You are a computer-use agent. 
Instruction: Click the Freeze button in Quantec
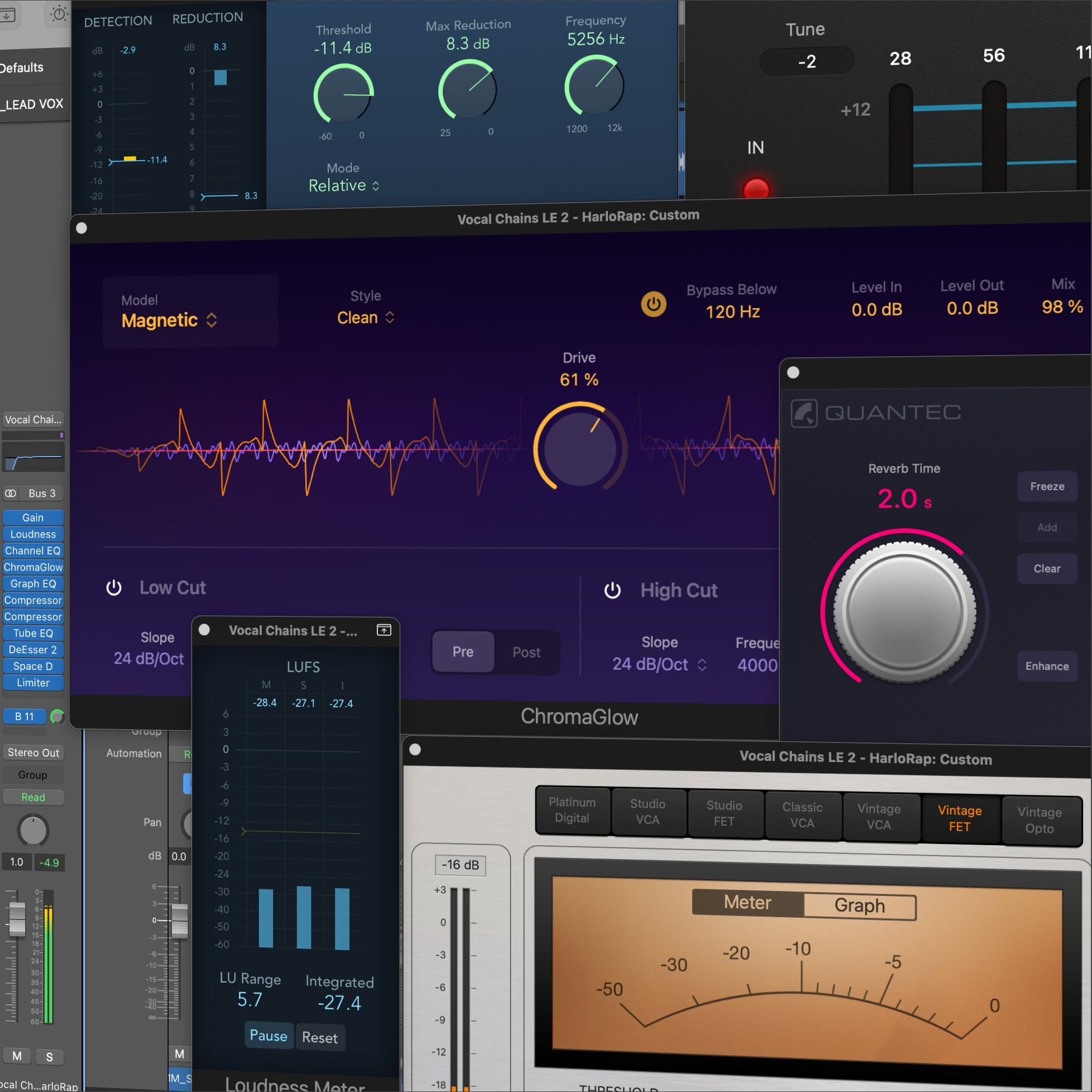[x=1047, y=486]
